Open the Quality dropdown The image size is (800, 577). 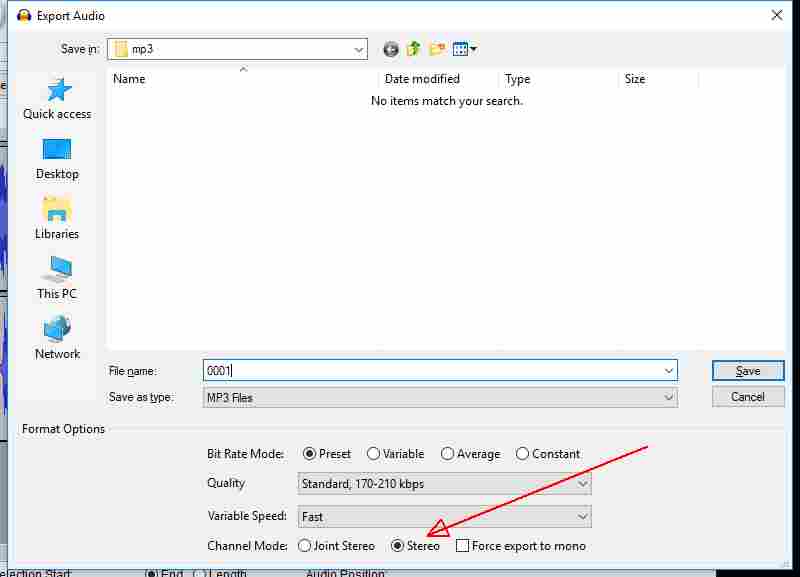click(x=444, y=484)
